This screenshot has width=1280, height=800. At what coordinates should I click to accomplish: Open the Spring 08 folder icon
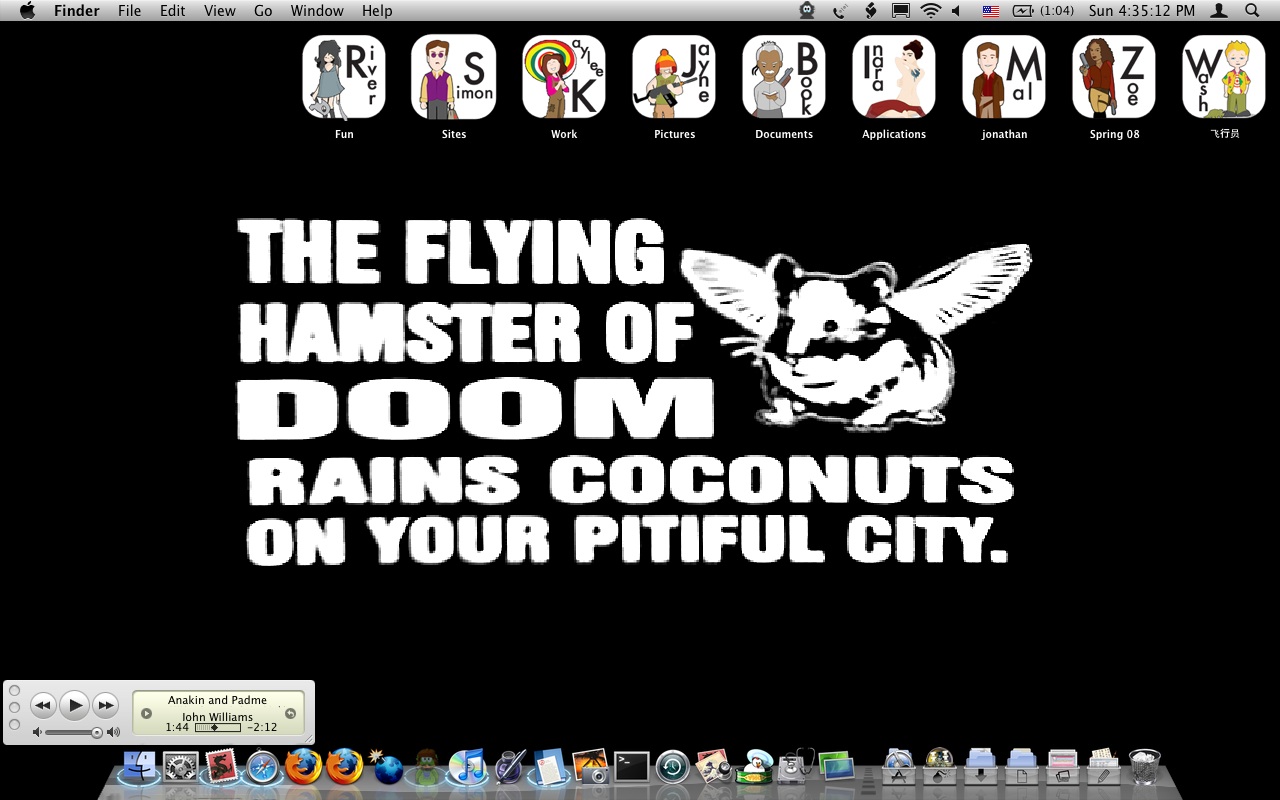tap(1114, 78)
